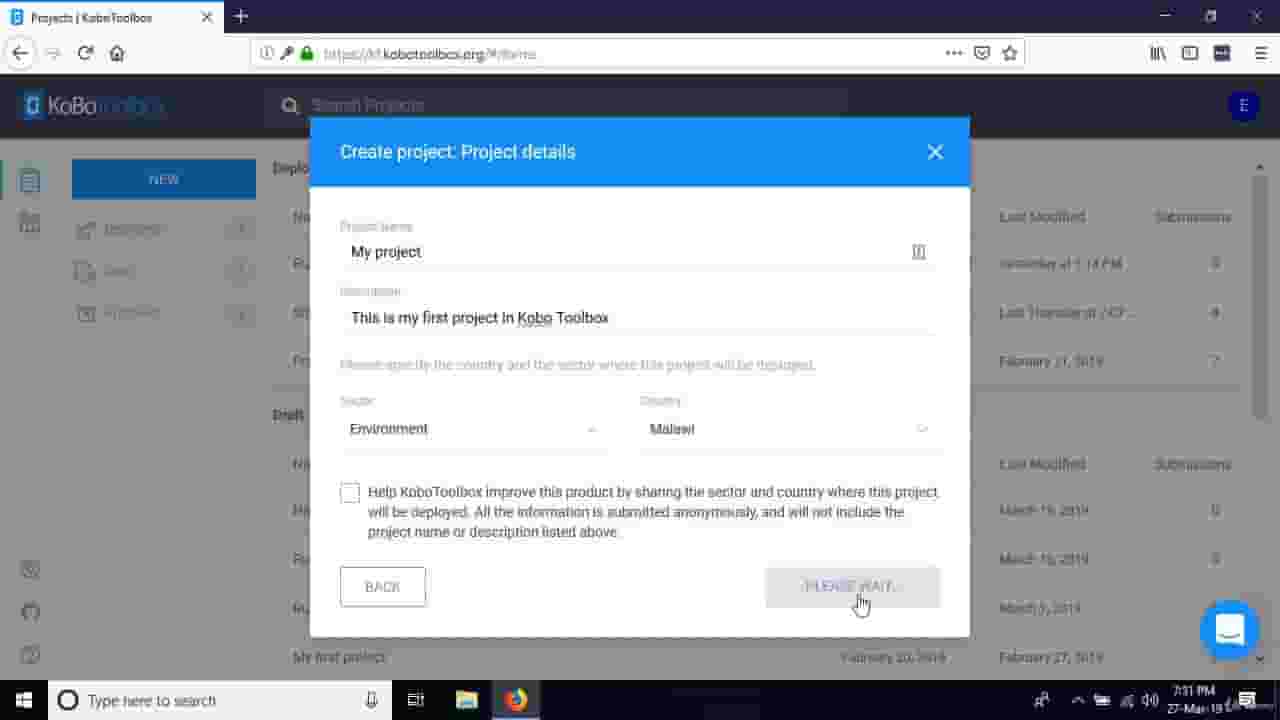
Task: Click the Firefox home icon
Action: [117, 53]
